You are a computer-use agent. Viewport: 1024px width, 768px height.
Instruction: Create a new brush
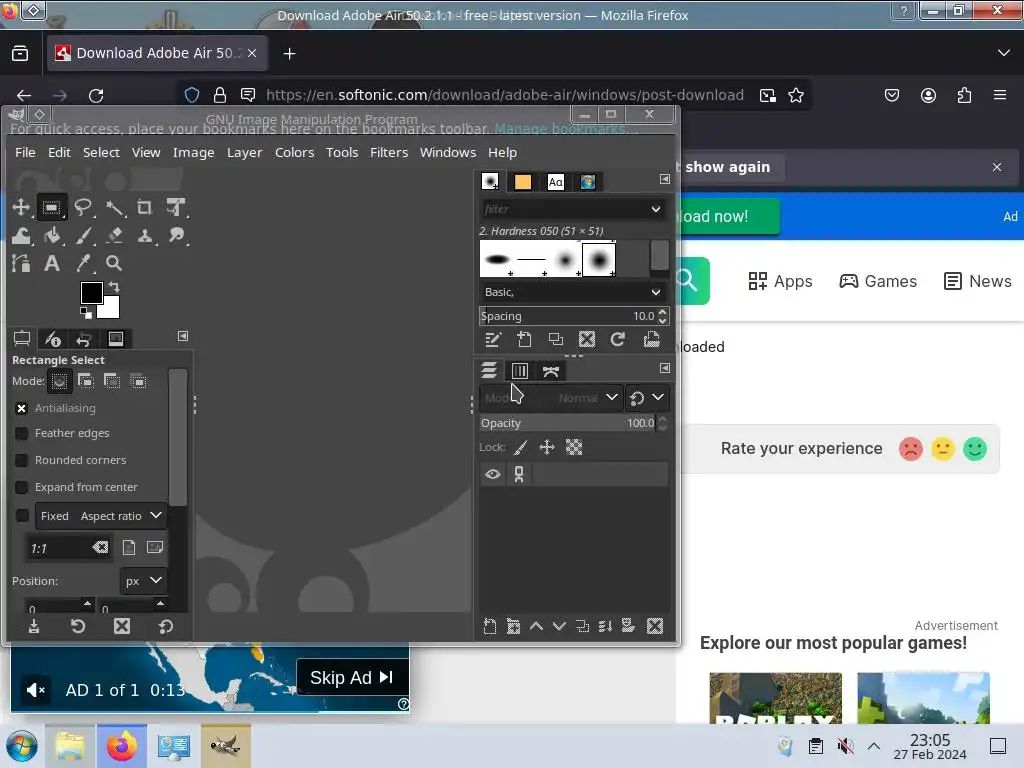(x=524, y=340)
